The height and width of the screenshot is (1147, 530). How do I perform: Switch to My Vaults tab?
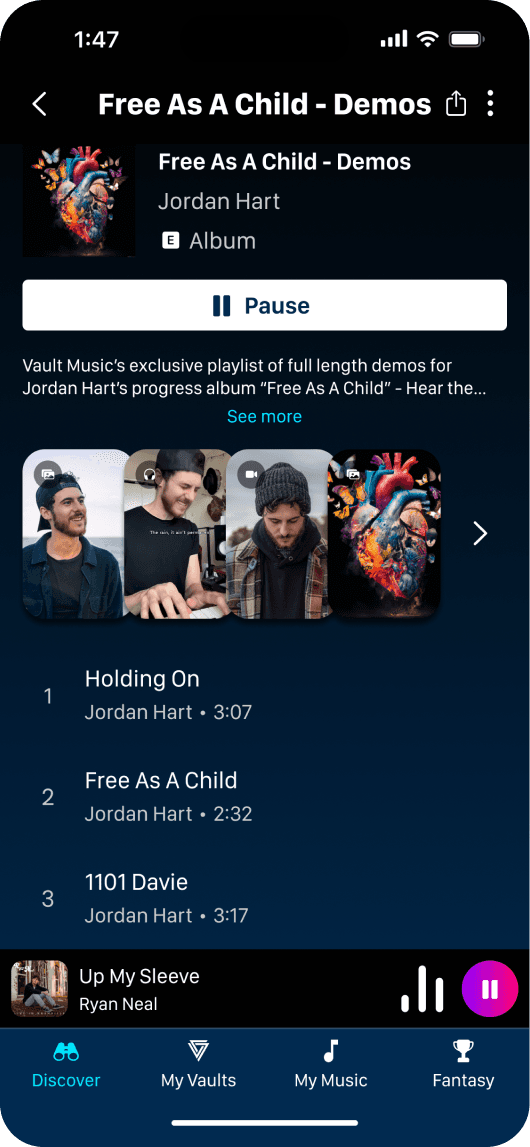tap(199, 1064)
